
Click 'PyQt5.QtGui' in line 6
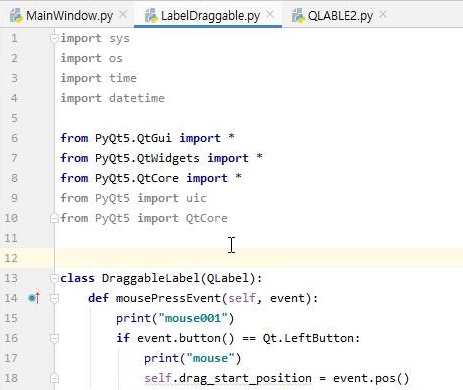[133, 138]
